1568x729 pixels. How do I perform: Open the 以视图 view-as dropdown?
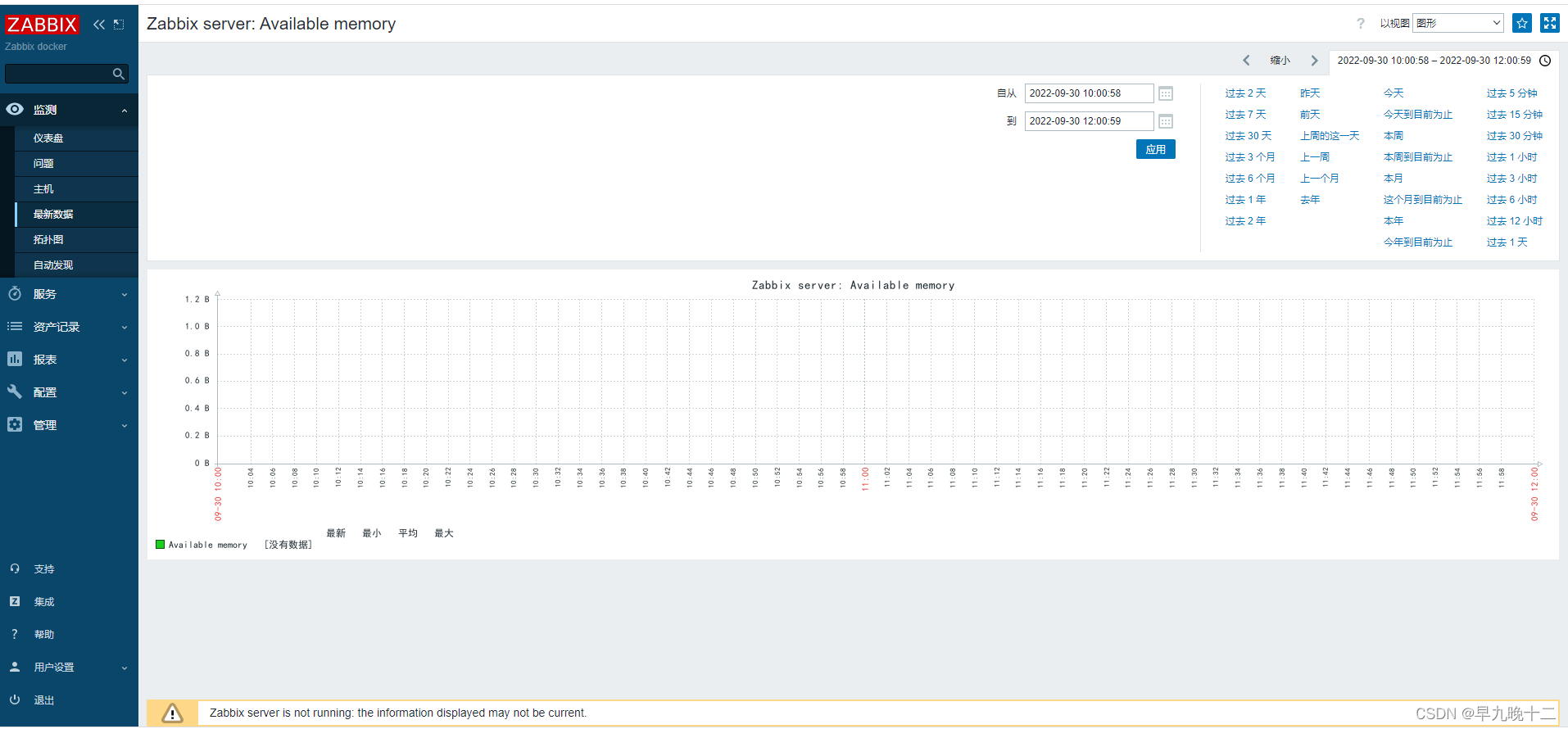(x=1458, y=23)
